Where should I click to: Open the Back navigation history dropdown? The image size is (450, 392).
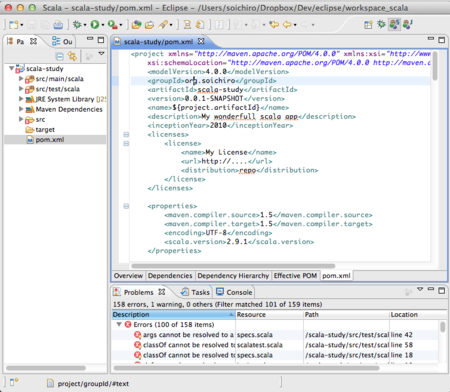tap(295, 25)
